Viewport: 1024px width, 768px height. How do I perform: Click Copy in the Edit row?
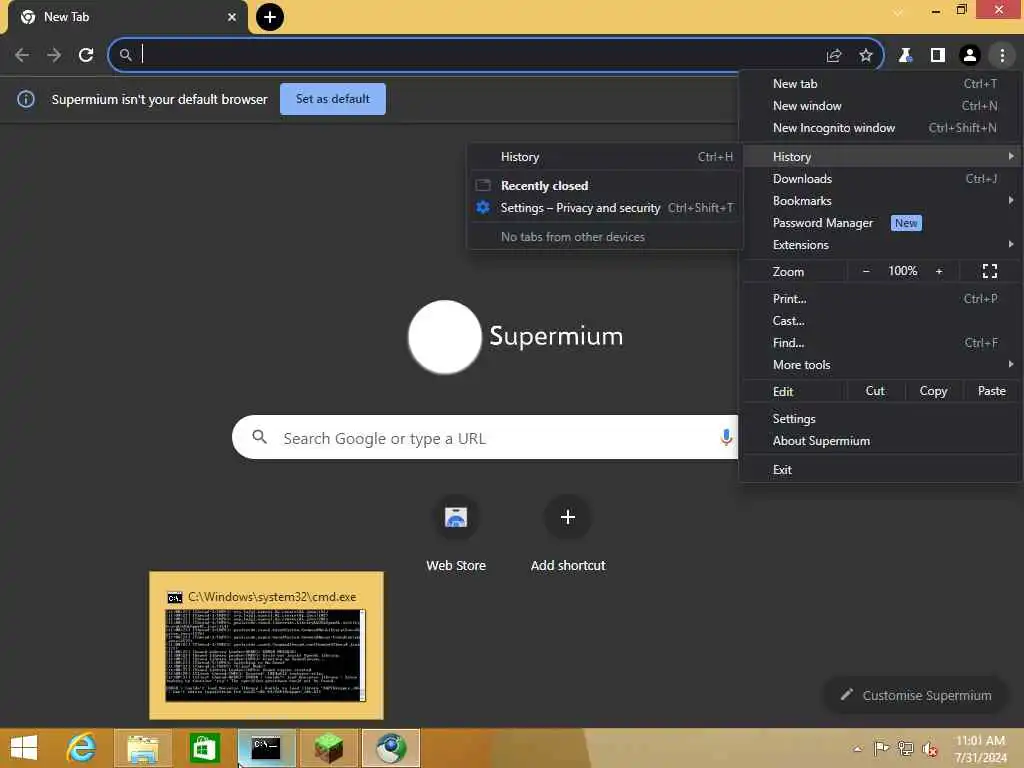point(933,391)
